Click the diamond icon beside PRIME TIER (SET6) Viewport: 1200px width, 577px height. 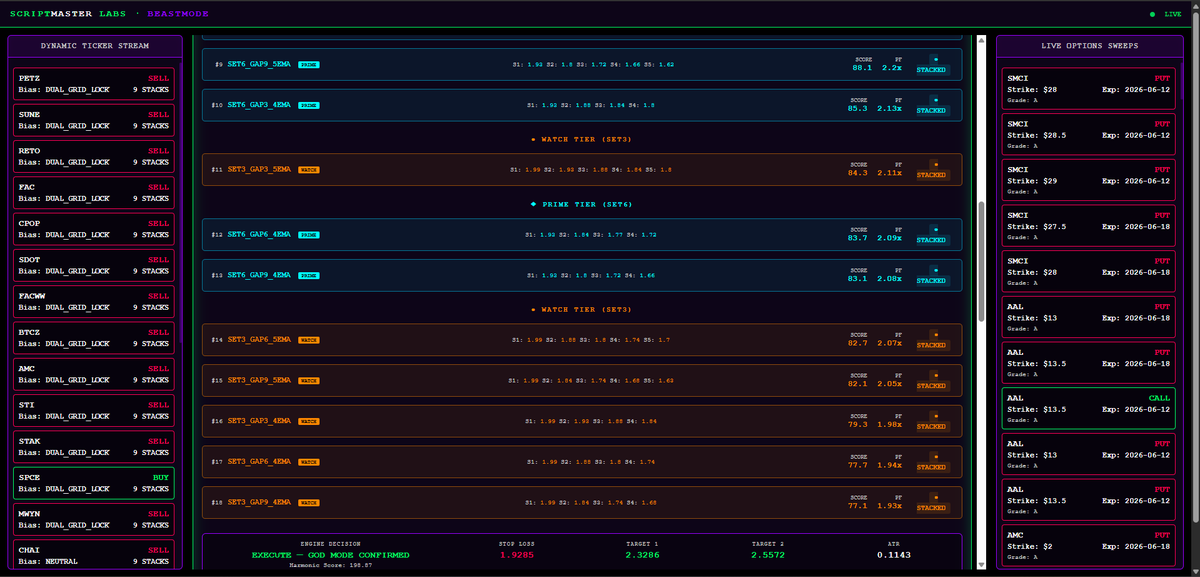pyautogui.click(x=533, y=204)
